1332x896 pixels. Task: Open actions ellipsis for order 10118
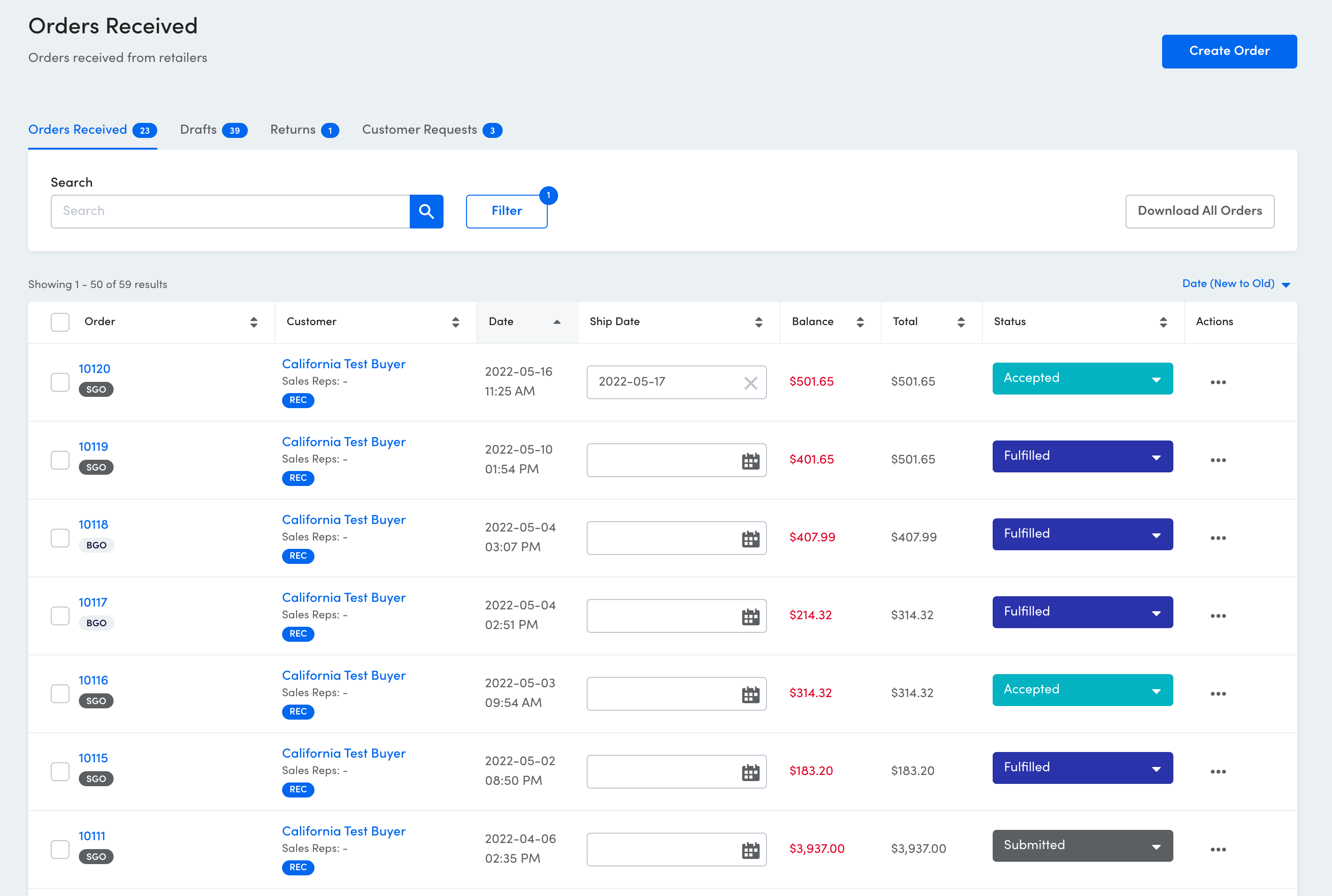click(1218, 538)
